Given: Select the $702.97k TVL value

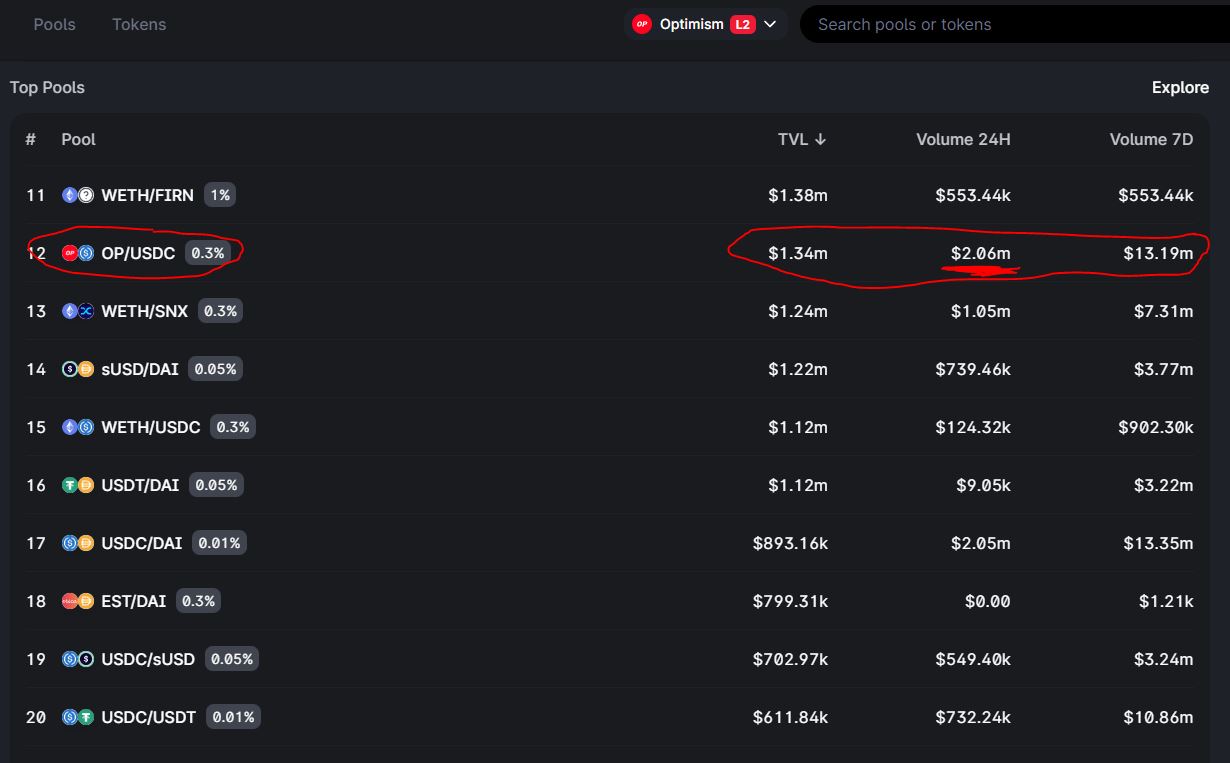Looking at the screenshot, I should tap(790, 659).
